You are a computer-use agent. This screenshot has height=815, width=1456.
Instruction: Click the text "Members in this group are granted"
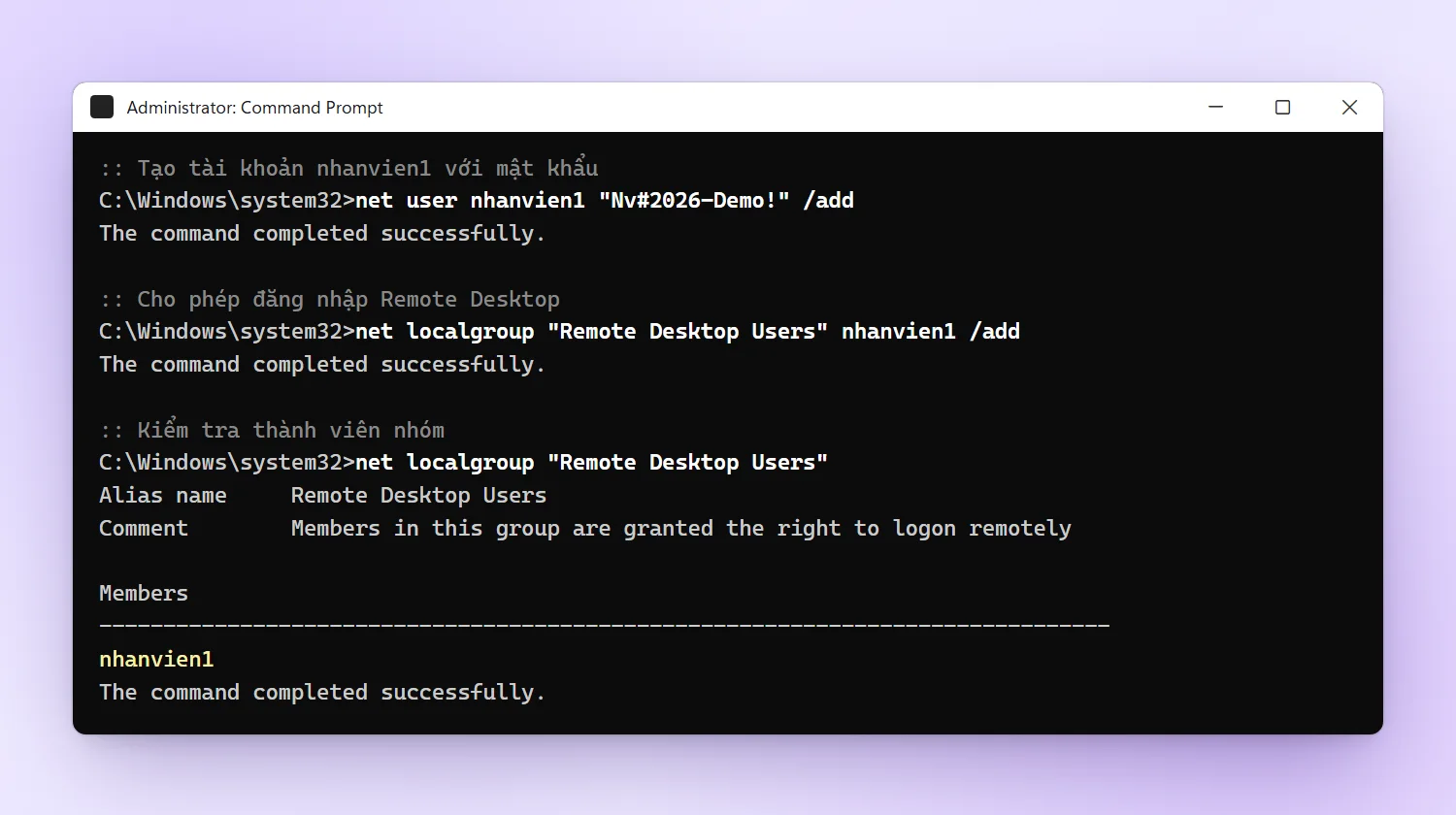(x=502, y=529)
